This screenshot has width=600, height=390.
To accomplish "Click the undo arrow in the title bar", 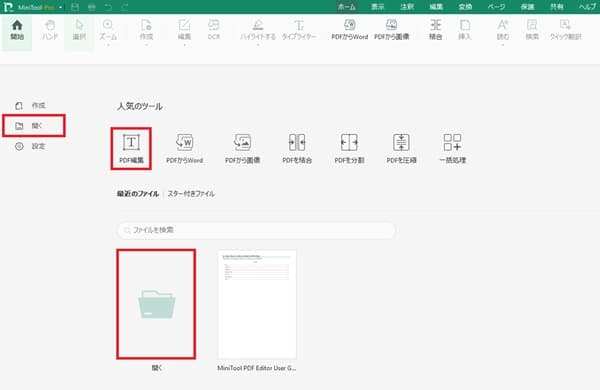I will point(108,7).
